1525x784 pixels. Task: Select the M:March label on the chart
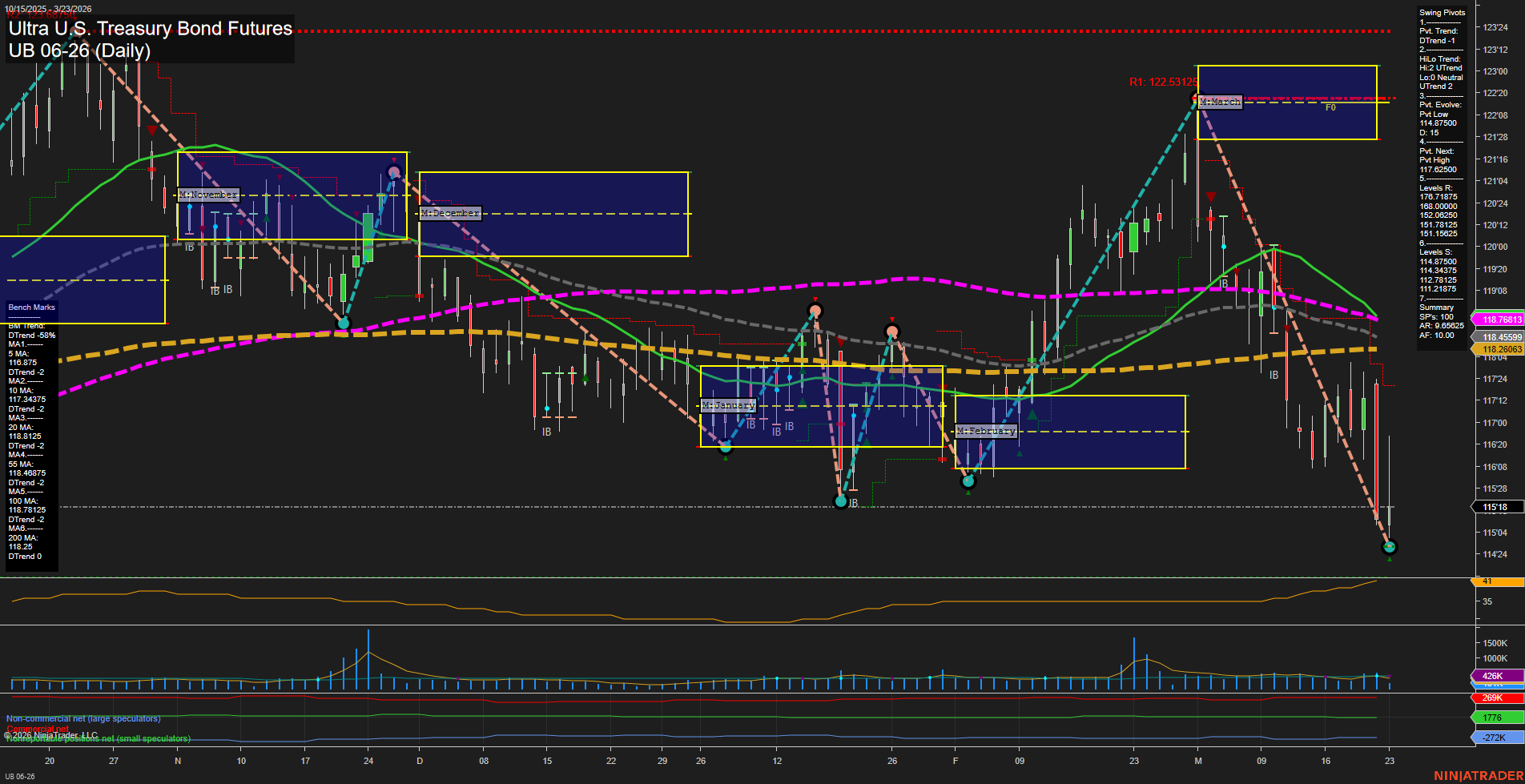pos(1220,102)
